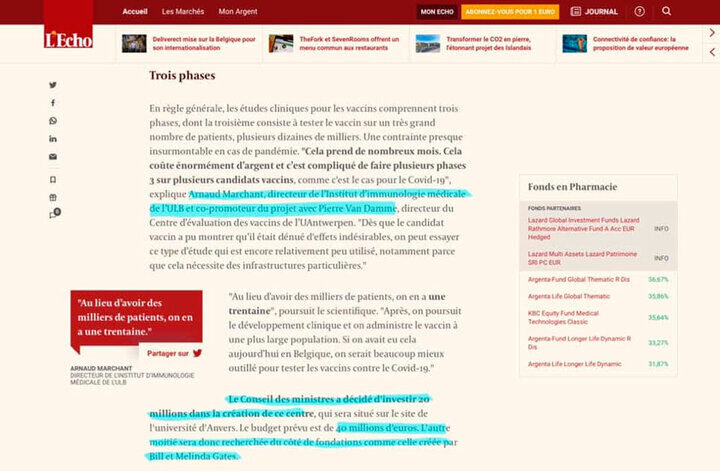
Task: Show previous headlines carousel arrow
Action: click(712, 52)
